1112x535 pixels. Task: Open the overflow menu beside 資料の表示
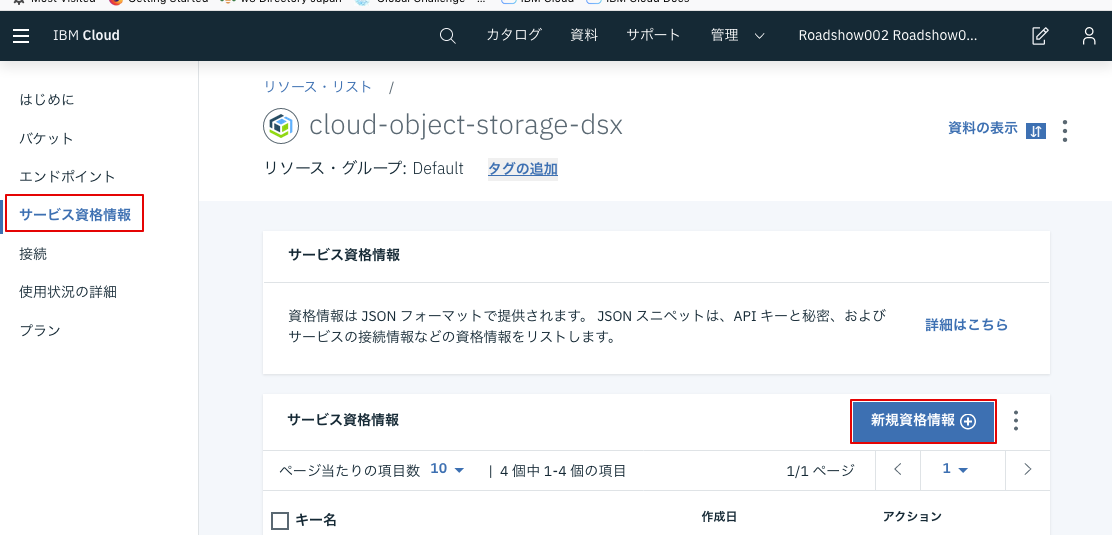[1065, 131]
